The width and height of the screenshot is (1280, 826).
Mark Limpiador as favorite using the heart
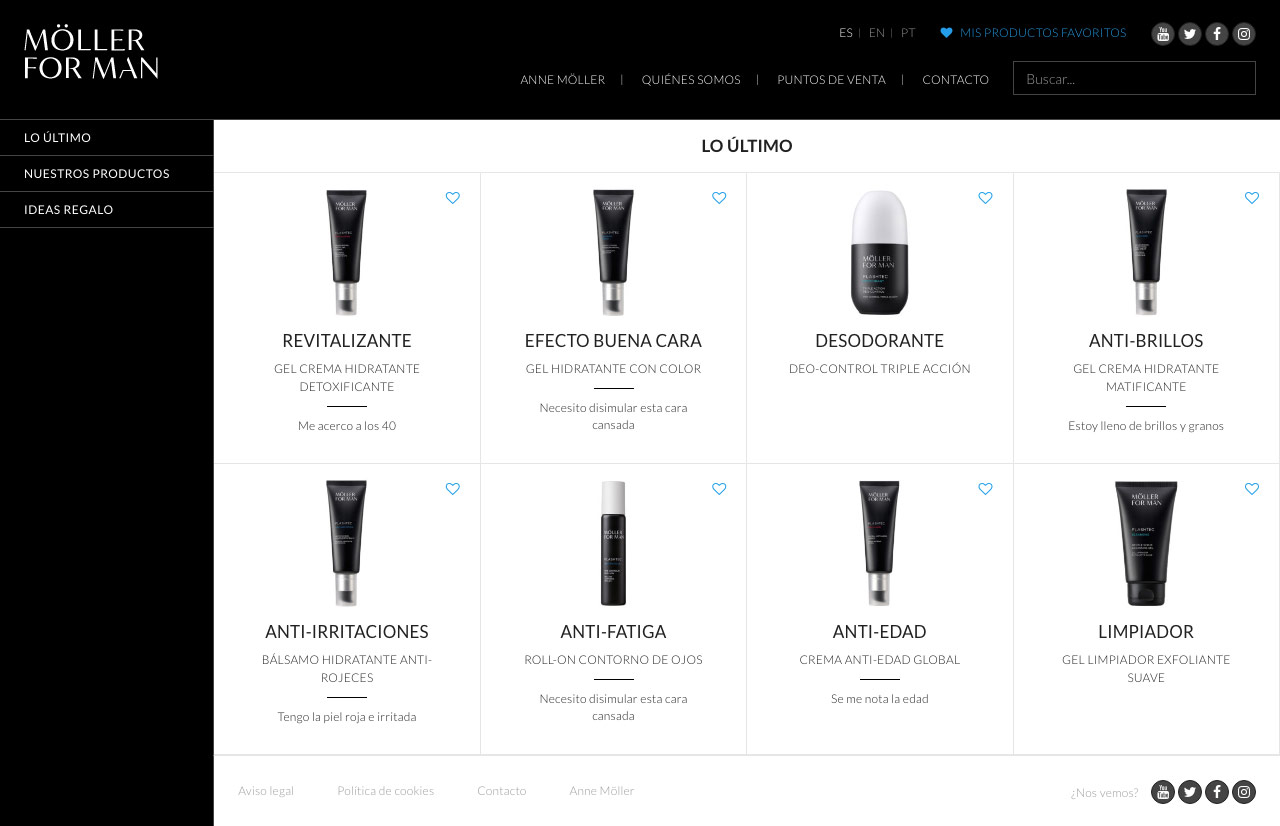(1252, 489)
